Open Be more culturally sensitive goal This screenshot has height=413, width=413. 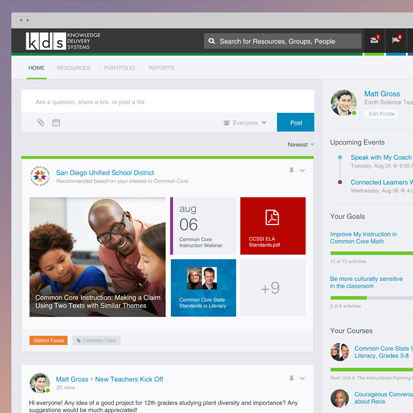[366, 282]
